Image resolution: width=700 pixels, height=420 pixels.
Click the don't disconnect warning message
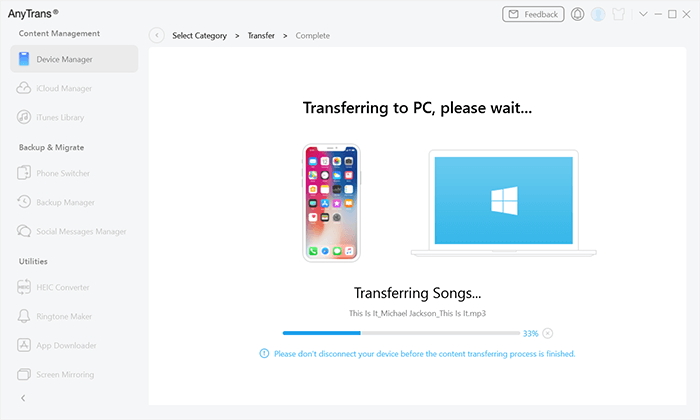coord(425,353)
